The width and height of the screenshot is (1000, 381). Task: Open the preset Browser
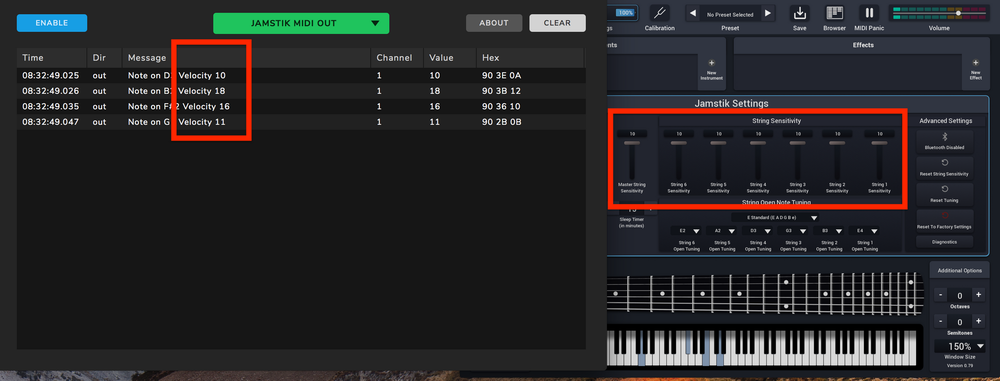point(834,13)
